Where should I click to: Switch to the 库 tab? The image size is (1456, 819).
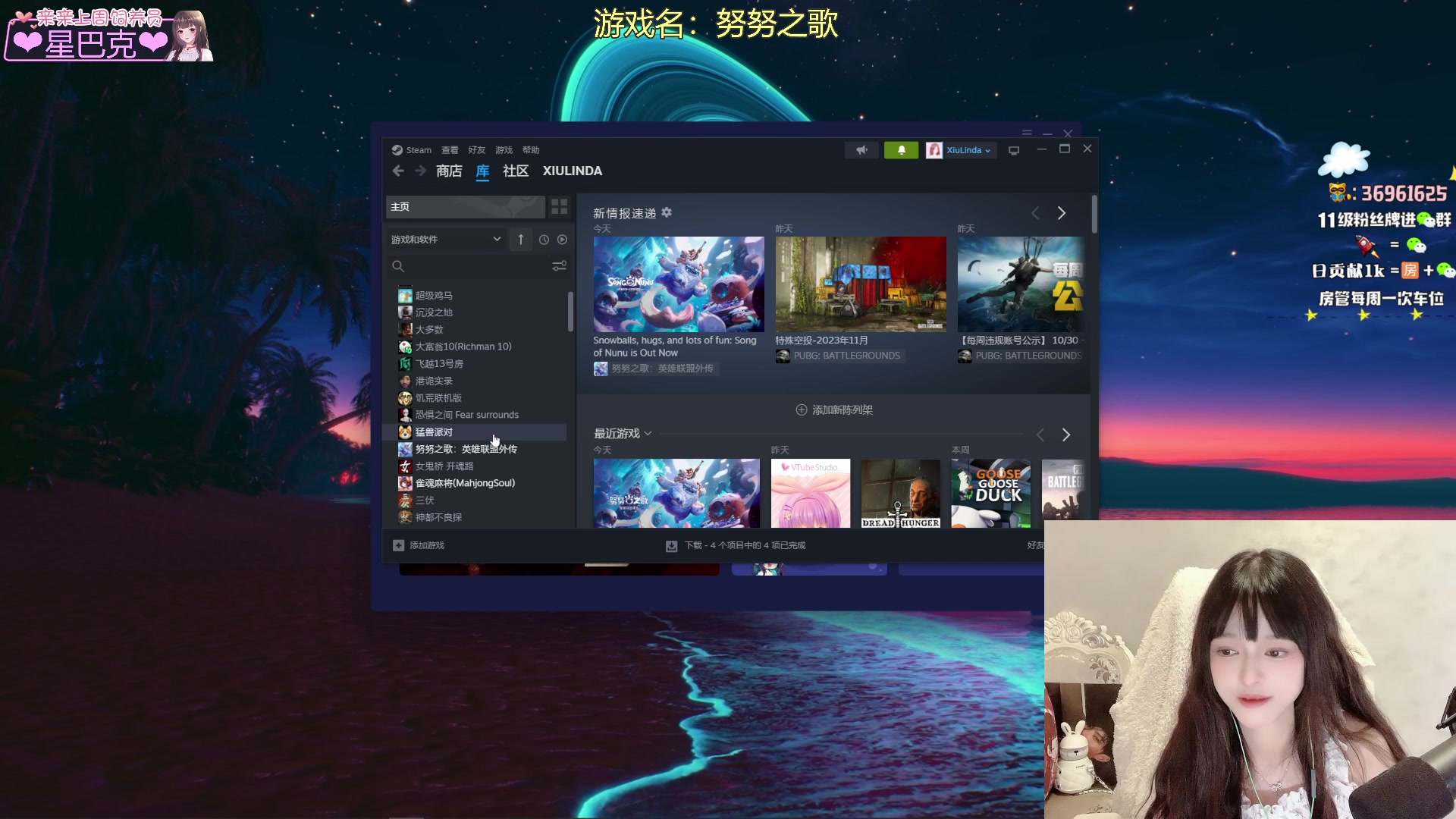pyautogui.click(x=482, y=171)
